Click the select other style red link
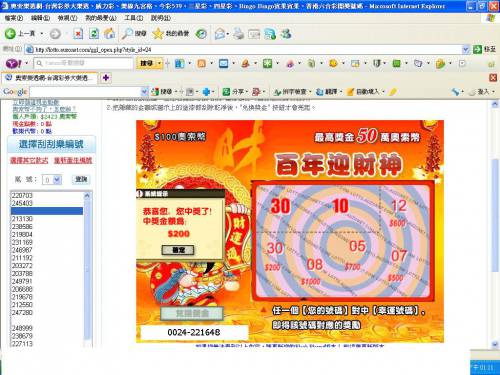 29,160
